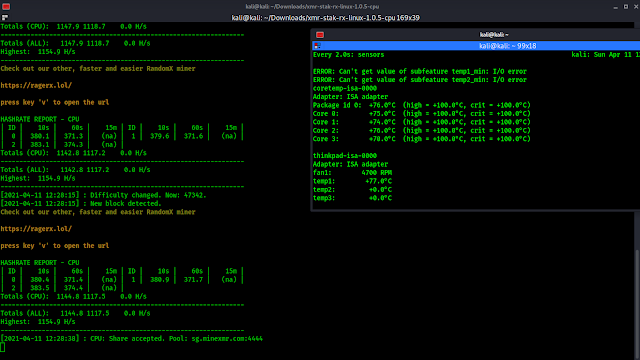
Task: Click the 383.1 hashrate cell
Action: 40,144
